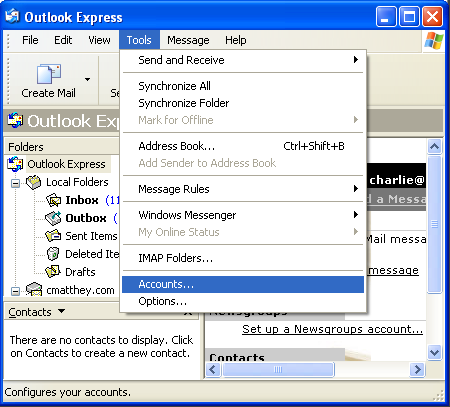Click the horizontal scrollbar right arrow

click(417, 369)
